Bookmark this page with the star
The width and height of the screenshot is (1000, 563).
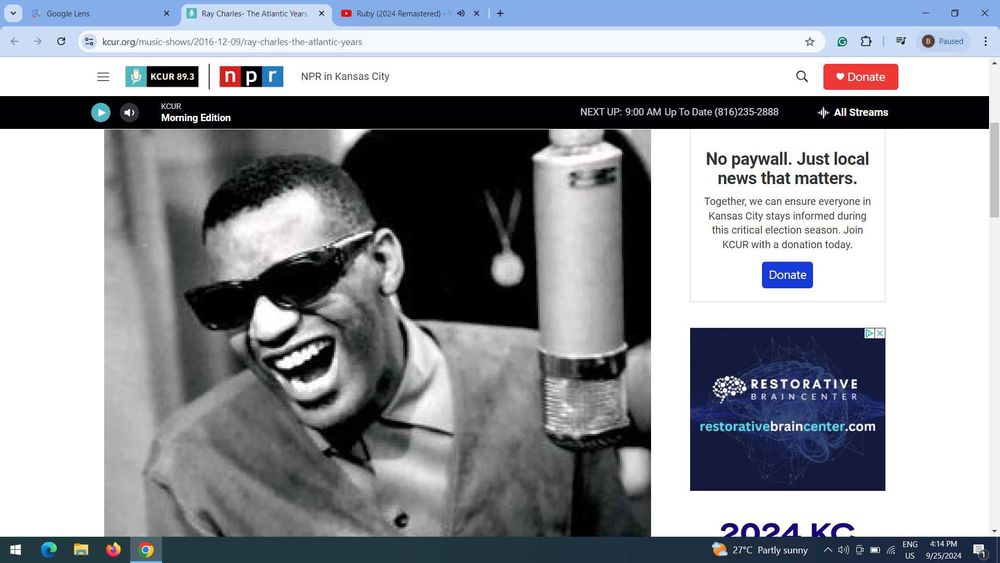click(x=810, y=41)
